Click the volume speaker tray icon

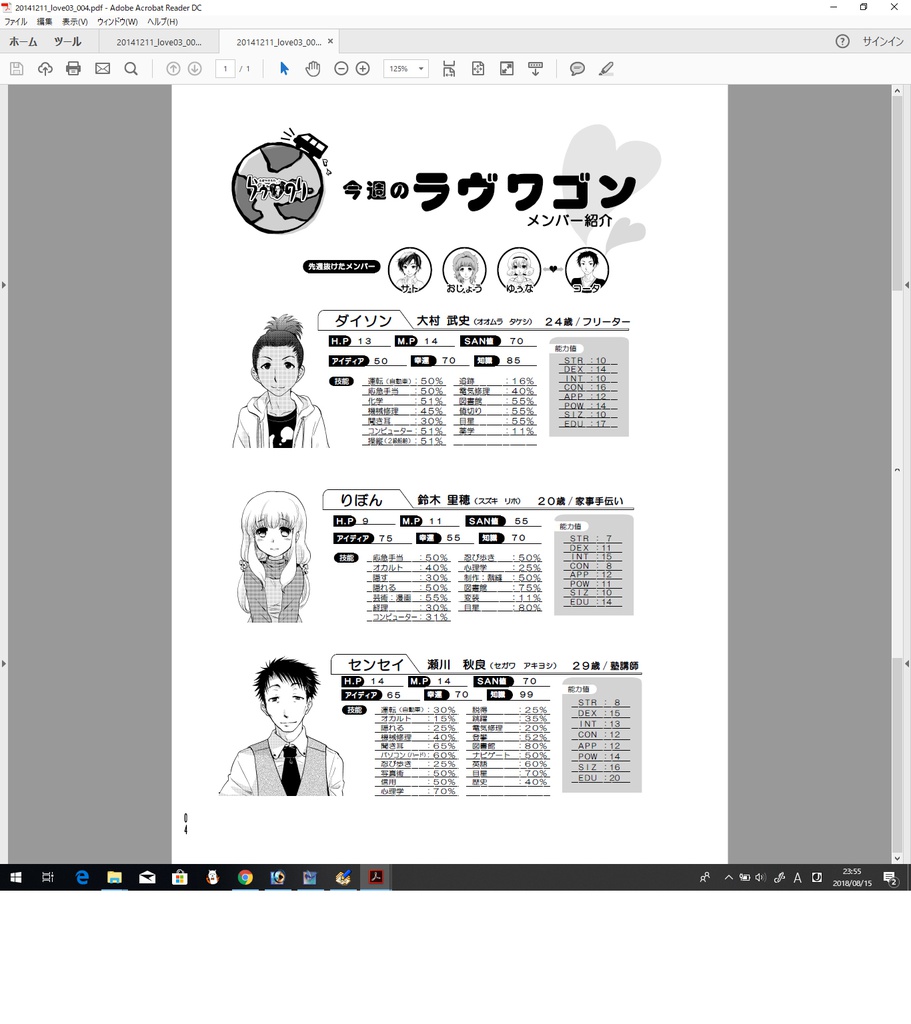pyautogui.click(x=759, y=878)
